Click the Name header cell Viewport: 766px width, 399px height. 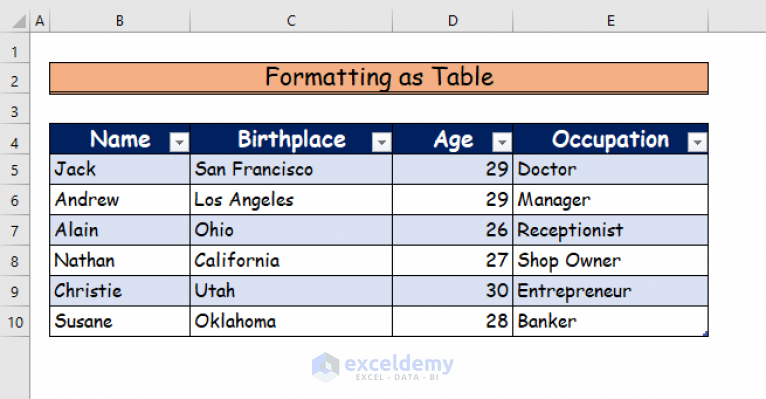[x=120, y=139]
